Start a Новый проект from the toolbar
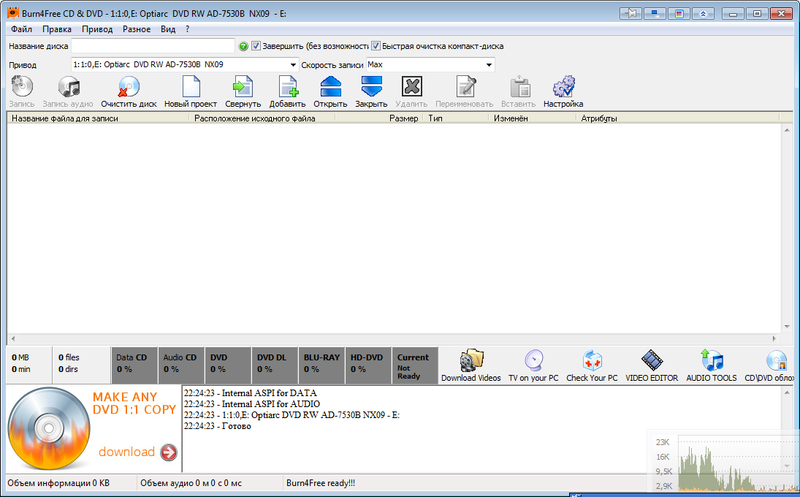 pyautogui.click(x=191, y=88)
